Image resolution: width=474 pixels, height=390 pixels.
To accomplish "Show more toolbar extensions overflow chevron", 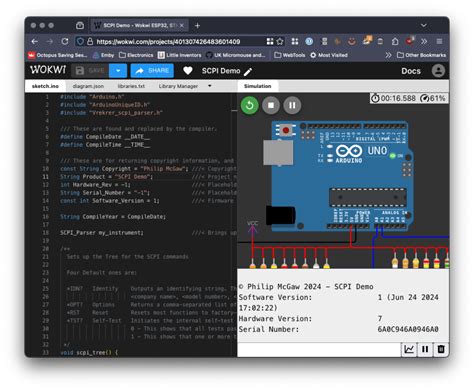I will click(424, 41).
